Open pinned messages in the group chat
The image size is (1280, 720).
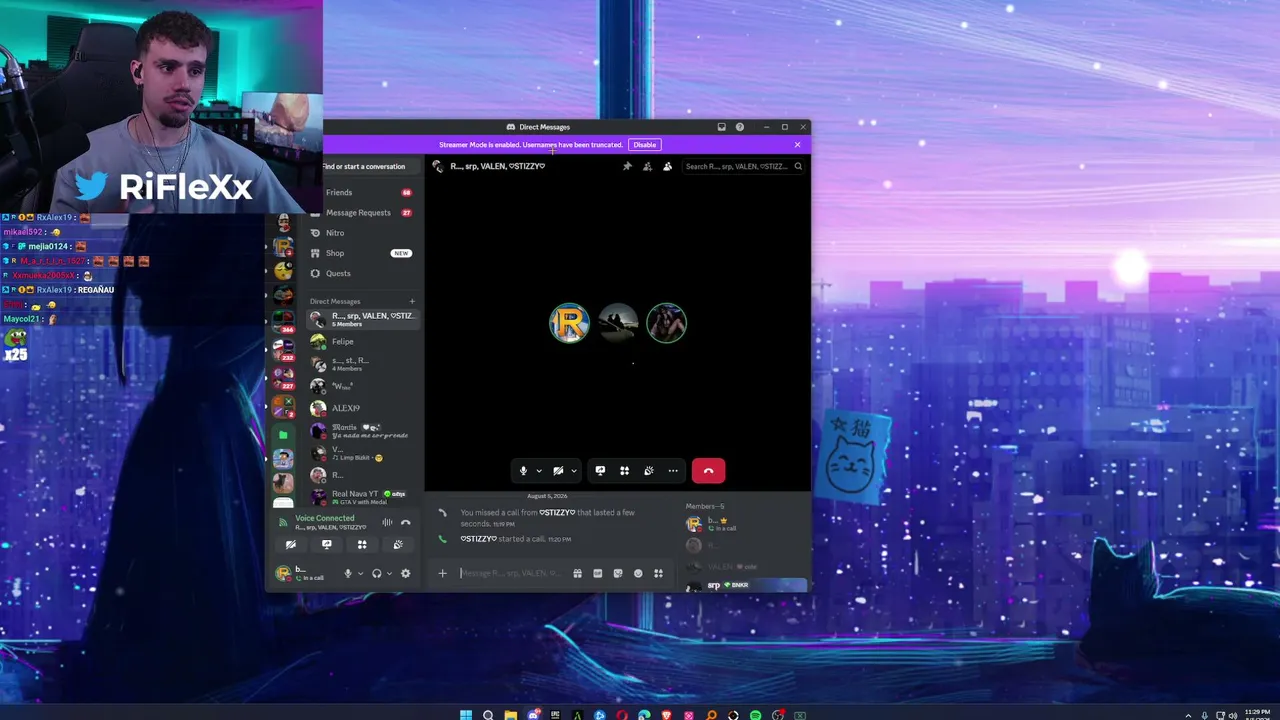click(627, 166)
